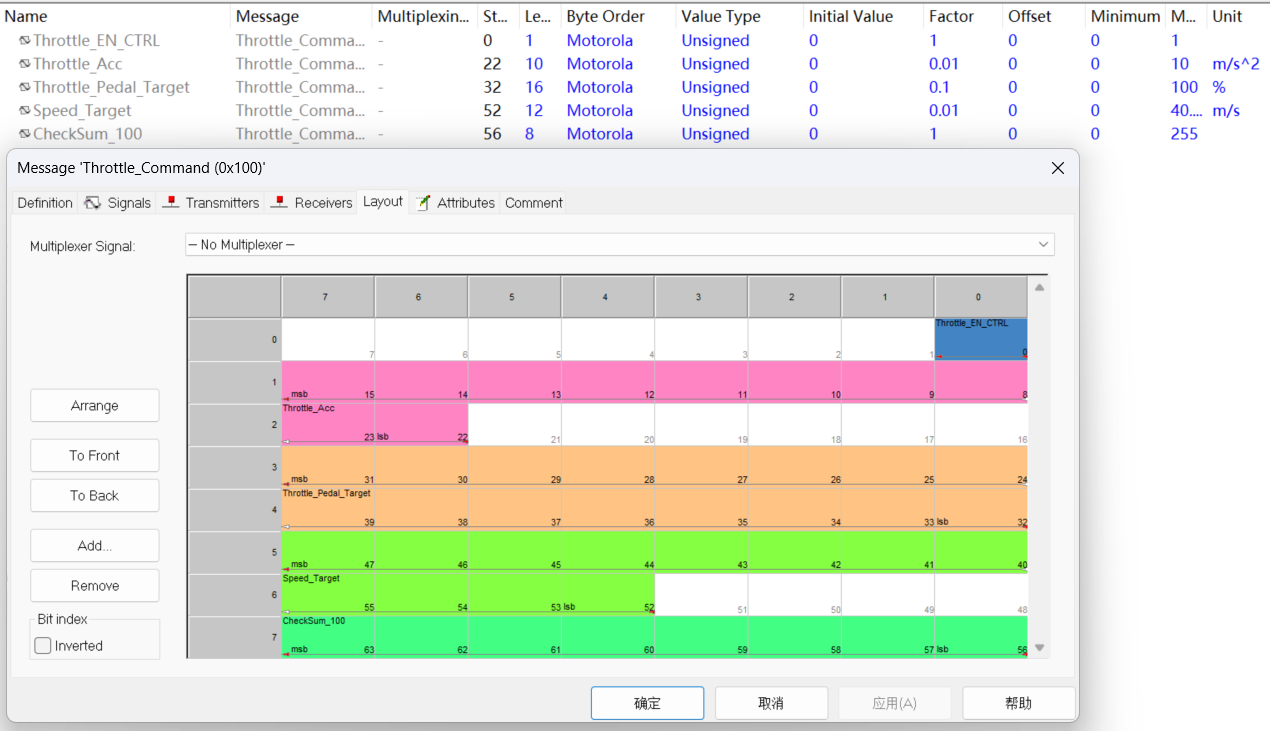Click the Minimum column header
The height and width of the screenshot is (731, 1270).
(x=1126, y=16)
